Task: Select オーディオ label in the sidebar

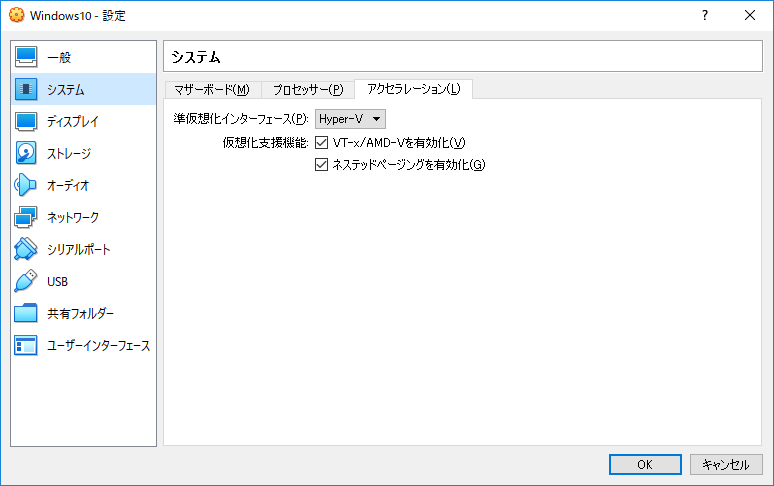Action: [x=68, y=186]
